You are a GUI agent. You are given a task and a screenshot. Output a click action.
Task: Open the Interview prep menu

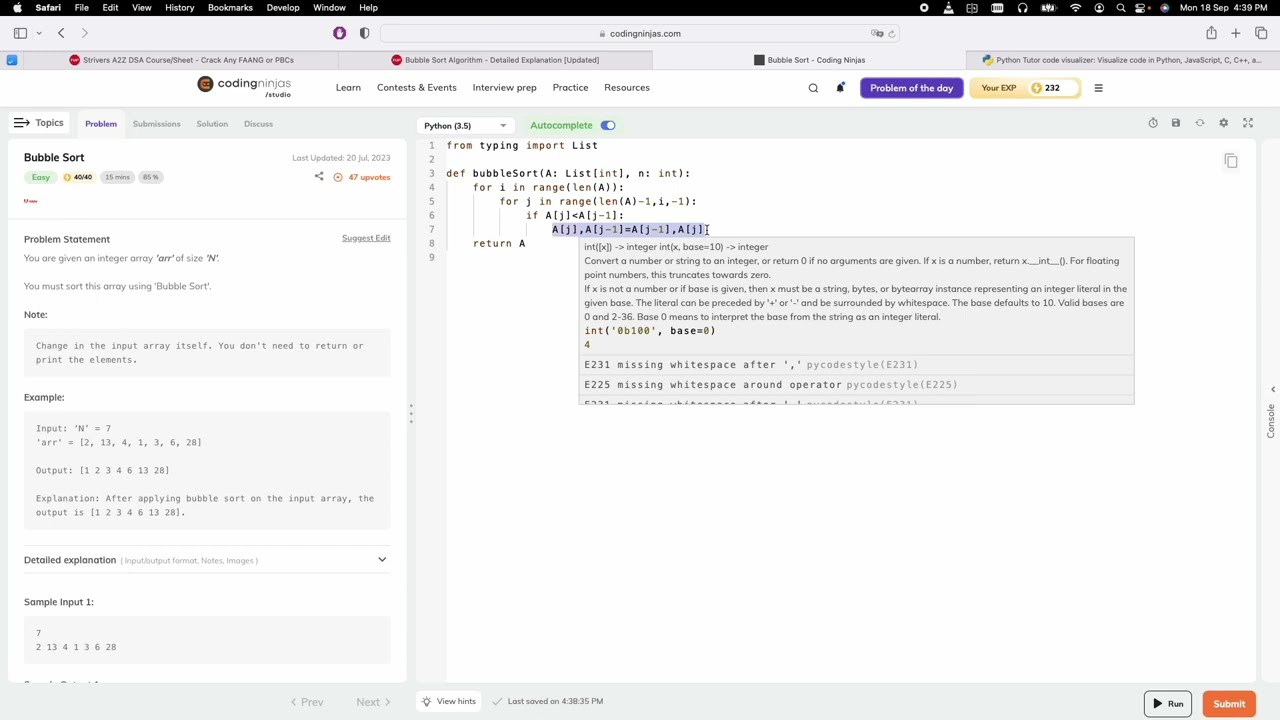505,87
